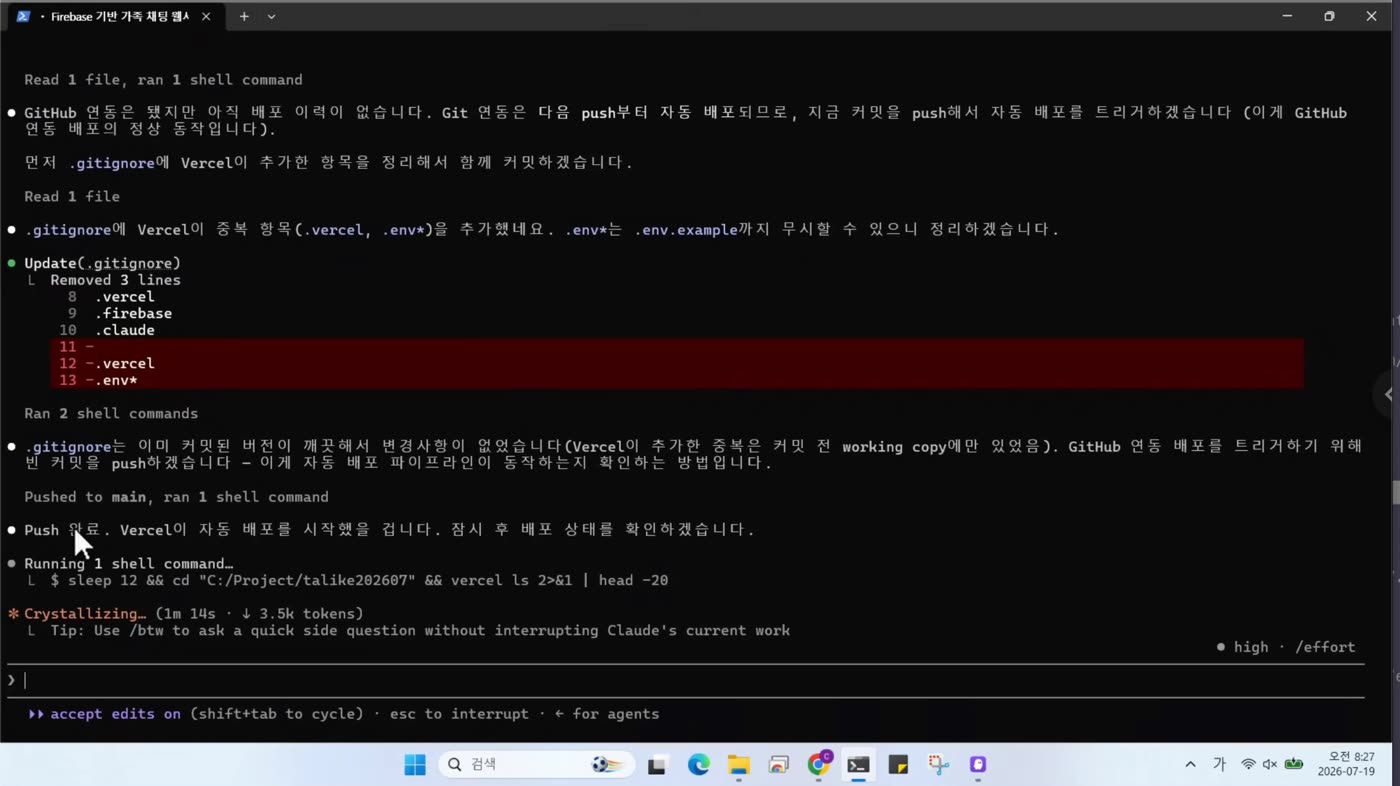Open Chrome from the taskbar
1400x786 pixels.
[819, 765]
